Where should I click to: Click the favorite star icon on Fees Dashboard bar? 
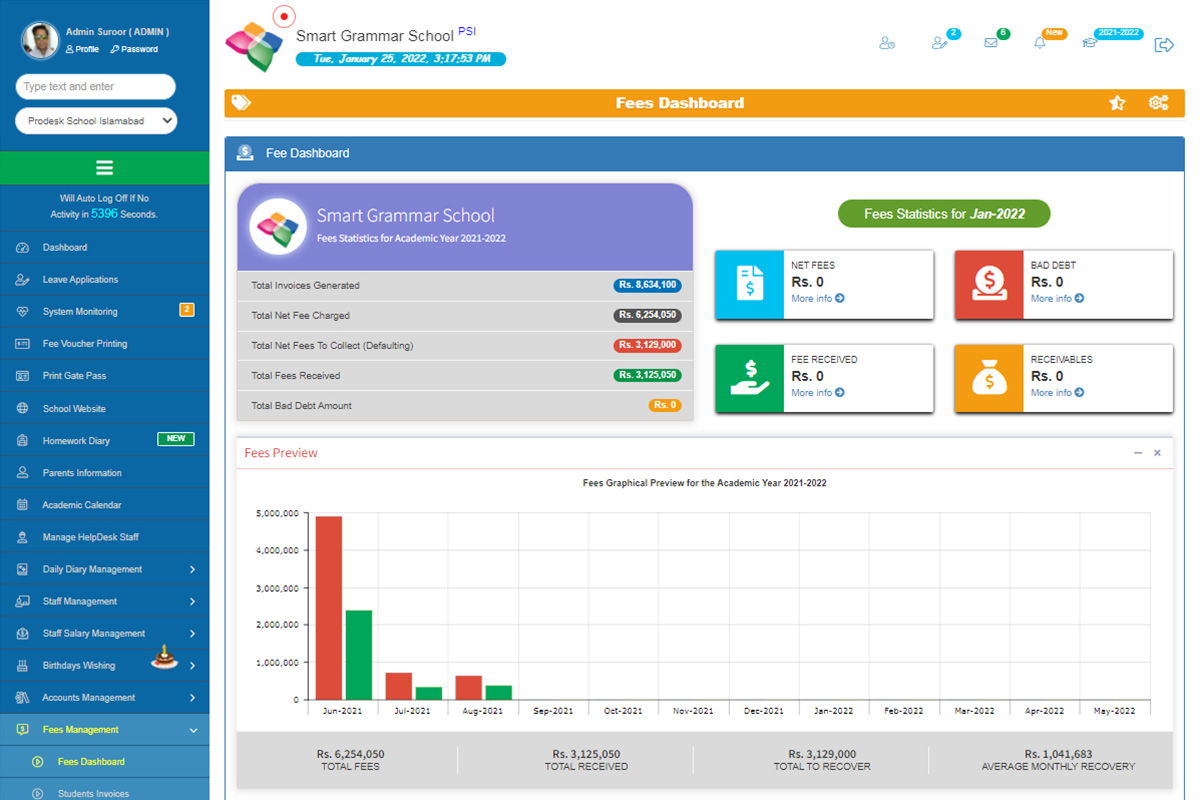[1117, 103]
